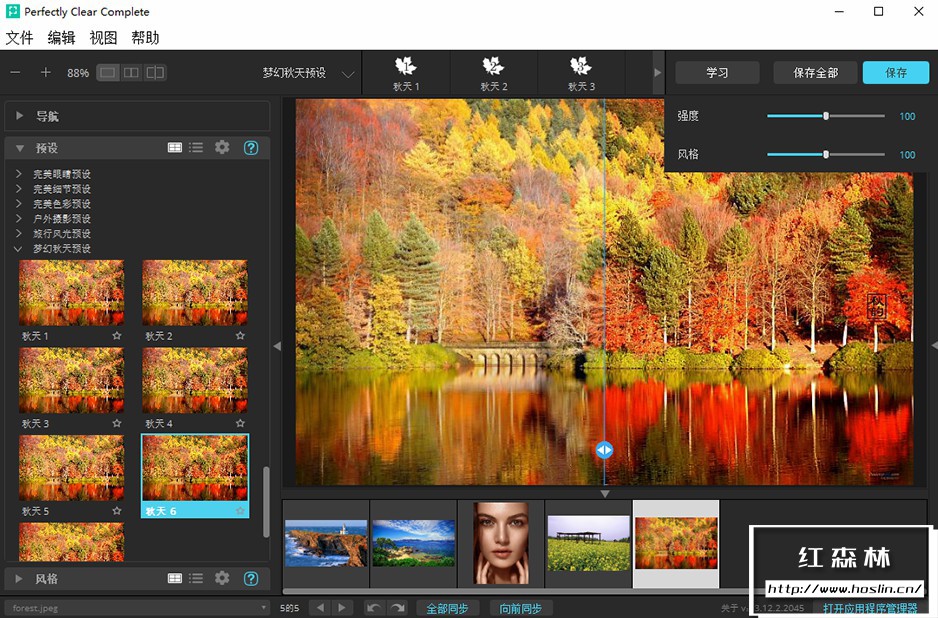Select the 秋天 4 preset thumbnail
This screenshot has width=938, height=618.
(194, 380)
